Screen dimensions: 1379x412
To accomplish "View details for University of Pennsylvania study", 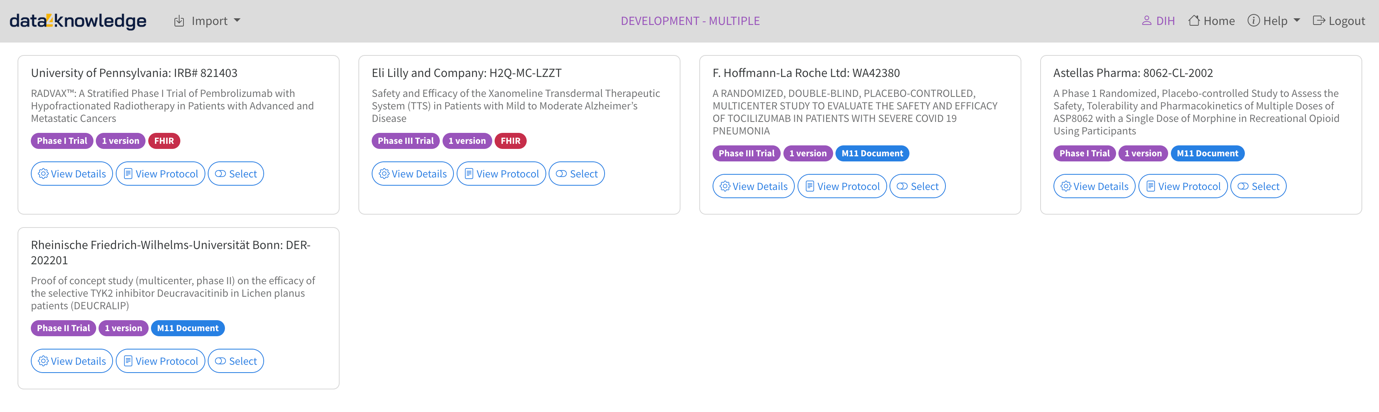I will [71, 174].
